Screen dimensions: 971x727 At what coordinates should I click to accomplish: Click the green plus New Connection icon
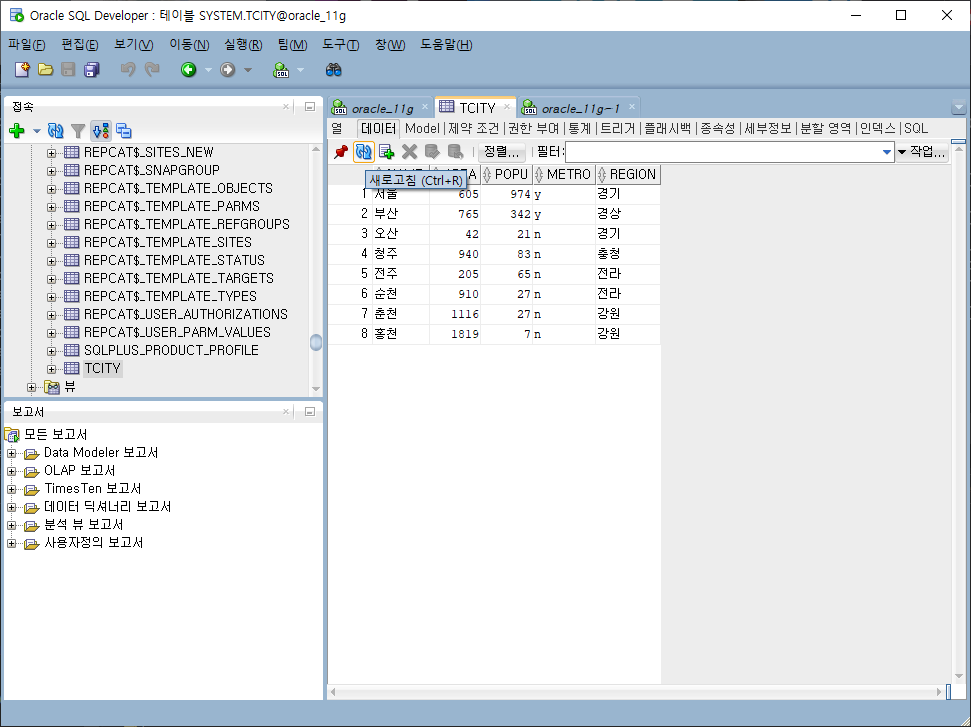coord(17,131)
